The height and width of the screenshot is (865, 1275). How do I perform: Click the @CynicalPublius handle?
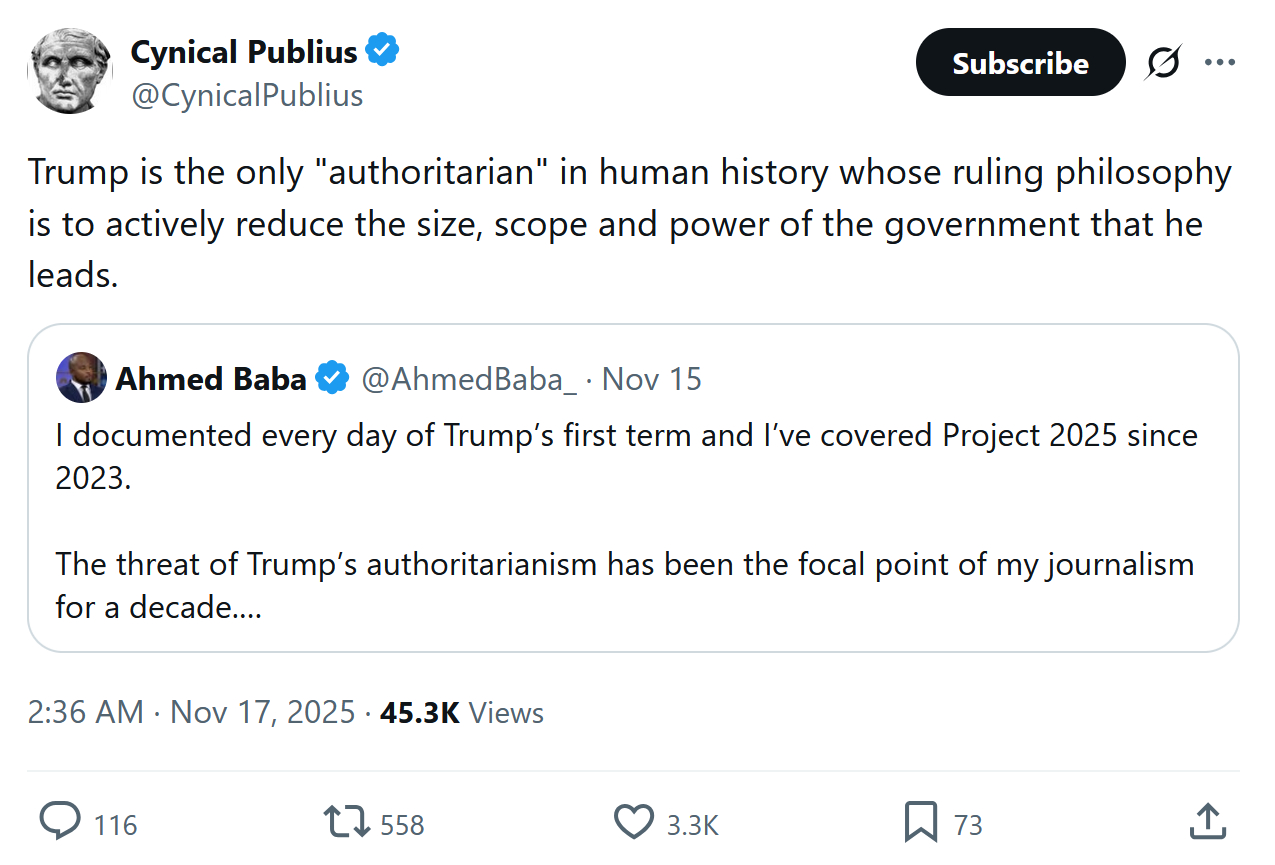click(247, 95)
